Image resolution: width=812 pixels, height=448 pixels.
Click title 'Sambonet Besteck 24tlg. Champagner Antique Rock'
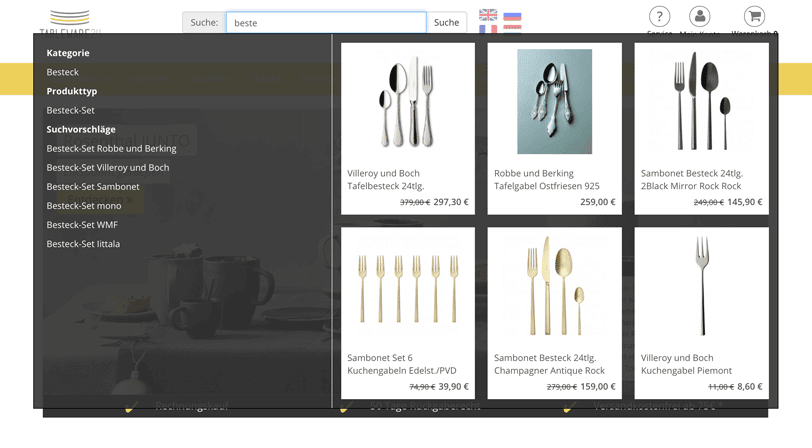549,364
